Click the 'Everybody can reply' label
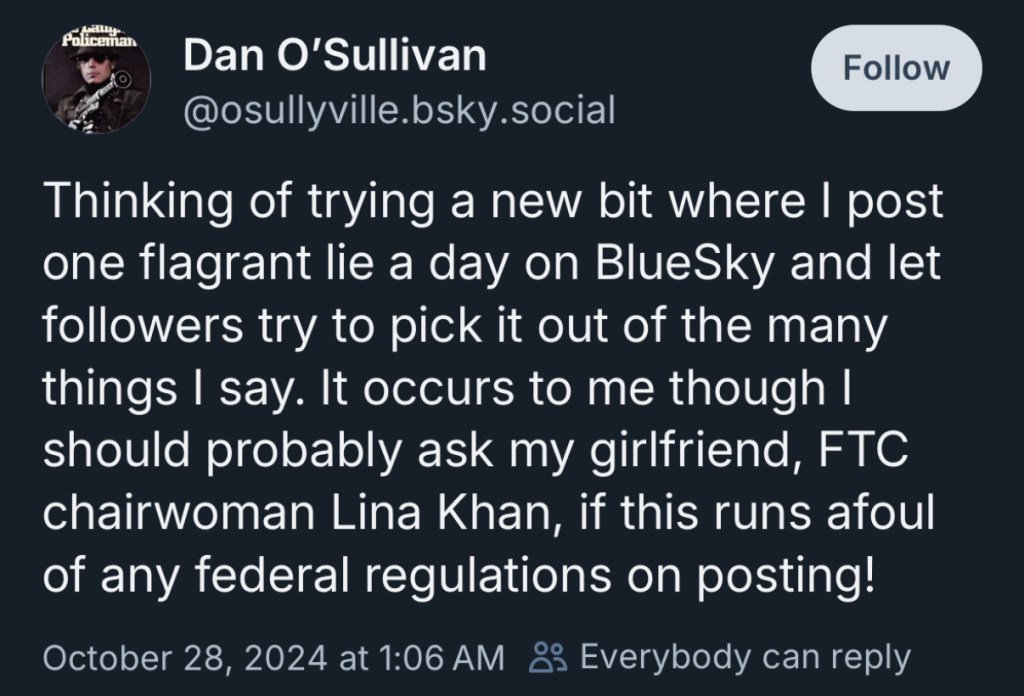The image size is (1024, 696). [x=745, y=657]
